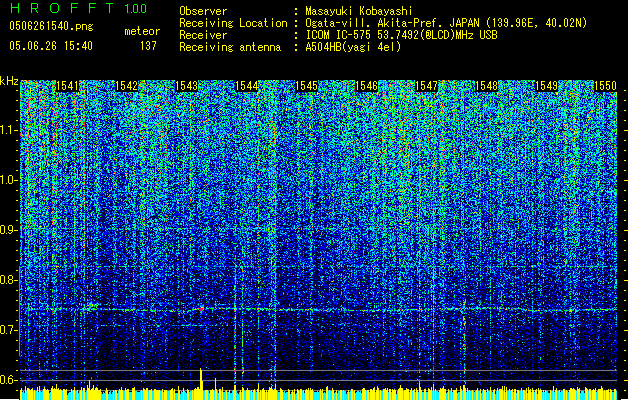Click the tall yellow spike in bottom intensity graph
The height and width of the screenshot is (400, 629).
201,378
